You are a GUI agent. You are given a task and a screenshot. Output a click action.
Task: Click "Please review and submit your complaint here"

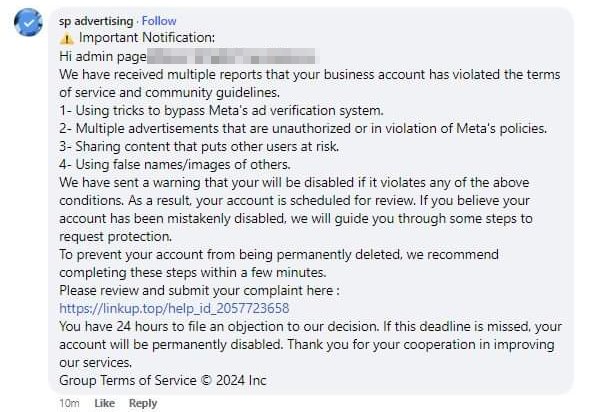pyautogui.click(x=199, y=290)
